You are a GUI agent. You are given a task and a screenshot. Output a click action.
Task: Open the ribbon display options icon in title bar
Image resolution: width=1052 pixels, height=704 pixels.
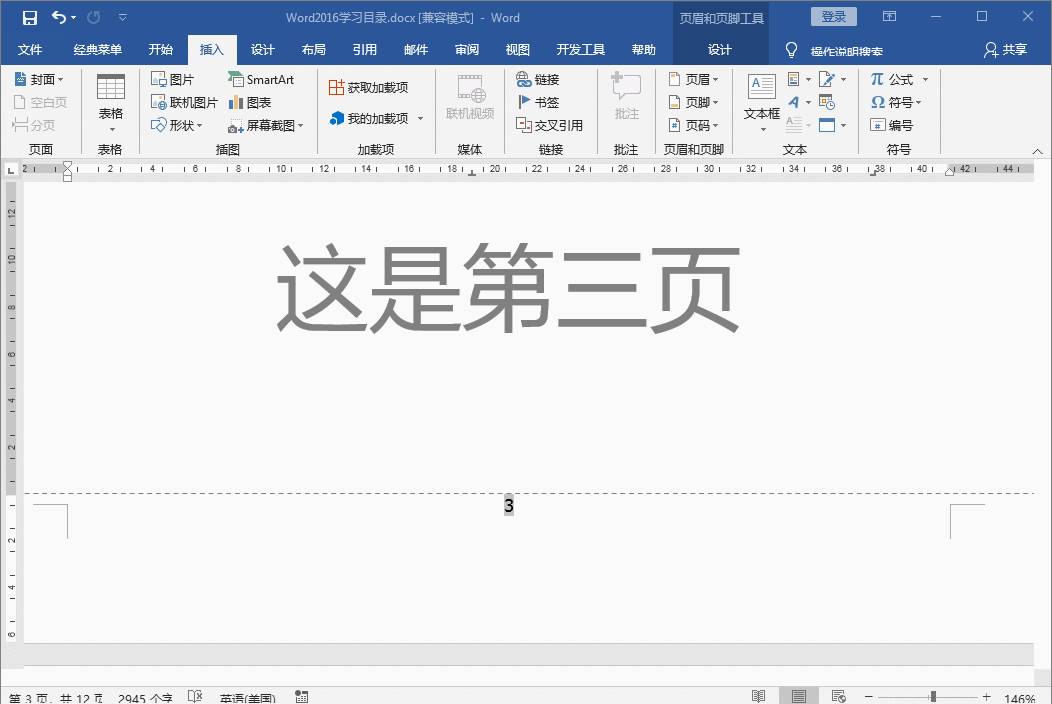[x=890, y=17]
